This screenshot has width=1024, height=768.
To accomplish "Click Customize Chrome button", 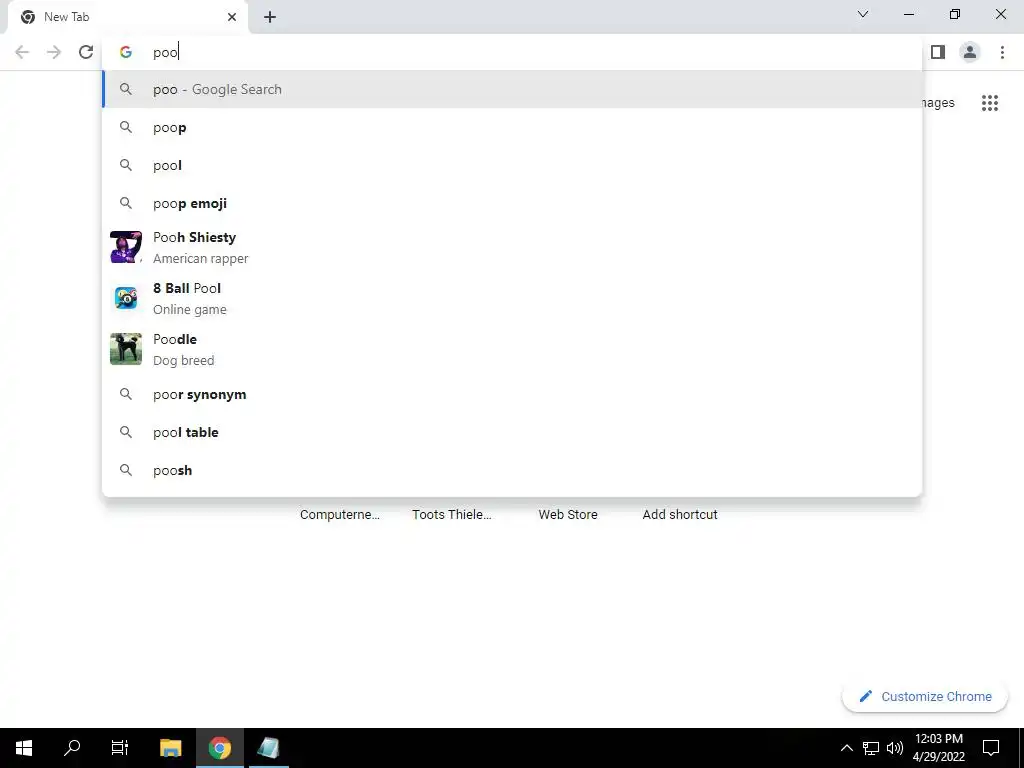I will coord(925,696).
